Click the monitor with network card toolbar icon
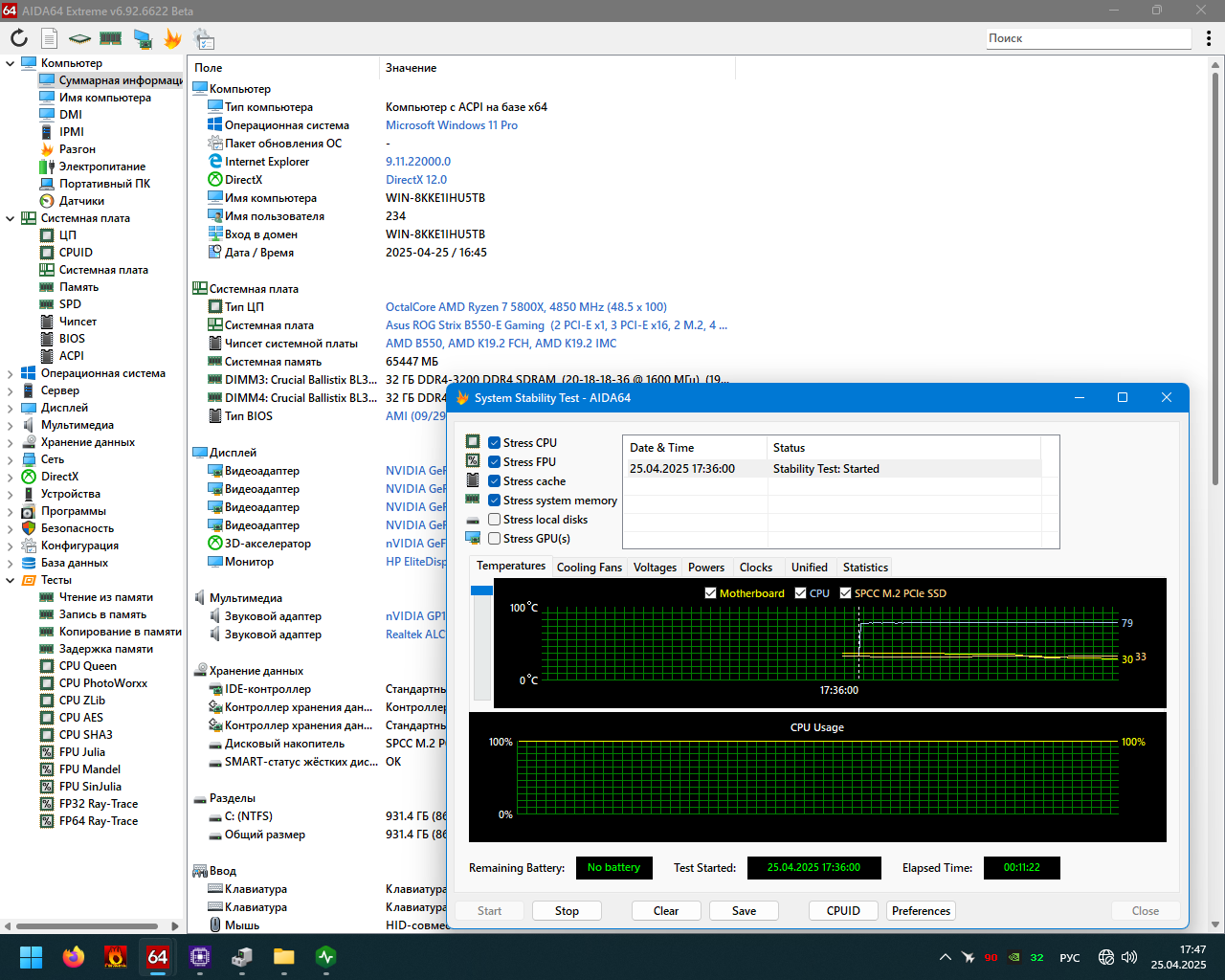1225x980 pixels. click(143, 38)
